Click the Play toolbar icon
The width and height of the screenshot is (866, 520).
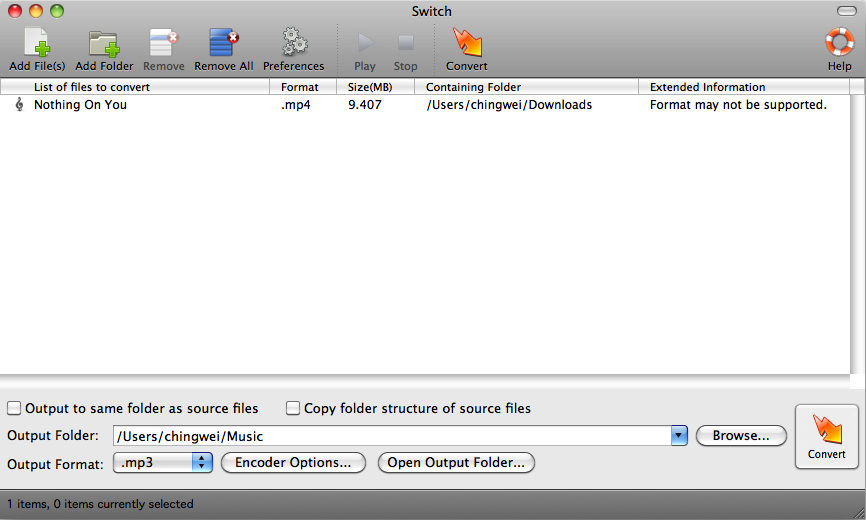pyautogui.click(x=365, y=43)
